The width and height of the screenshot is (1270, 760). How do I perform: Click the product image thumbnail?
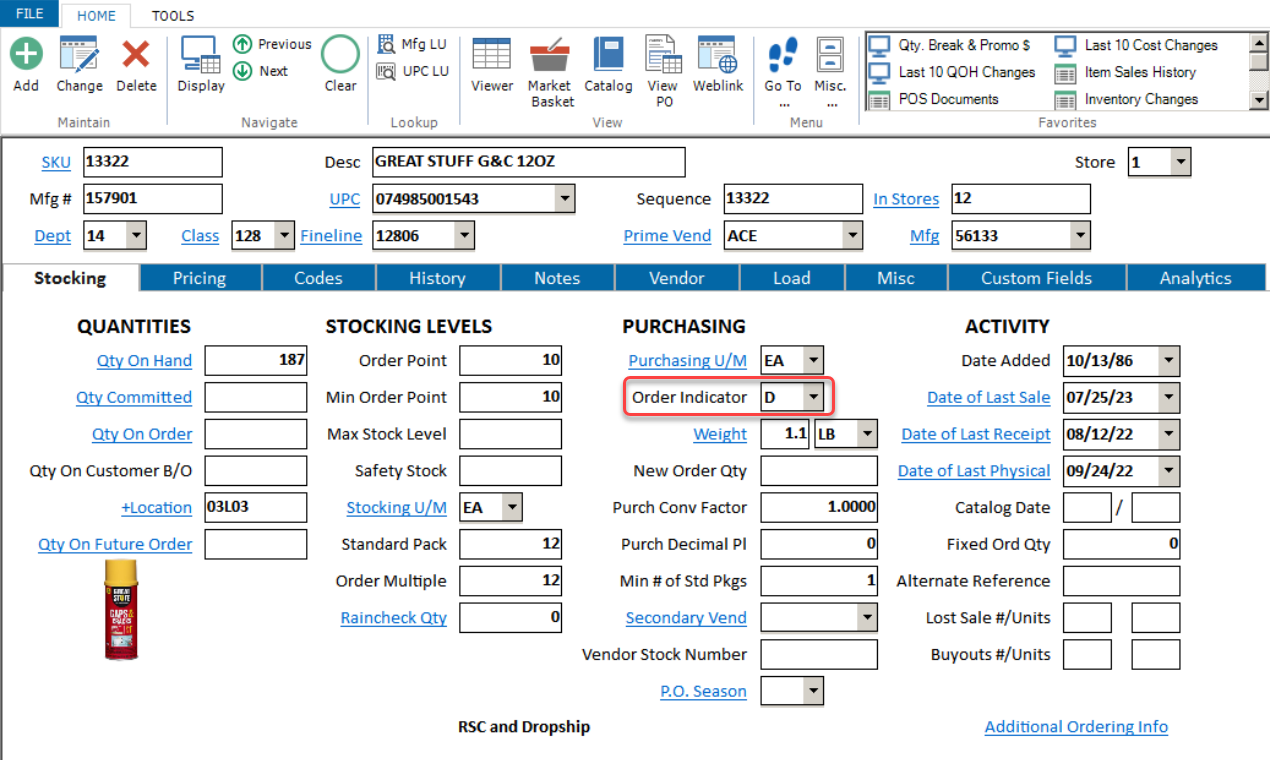(121, 610)
